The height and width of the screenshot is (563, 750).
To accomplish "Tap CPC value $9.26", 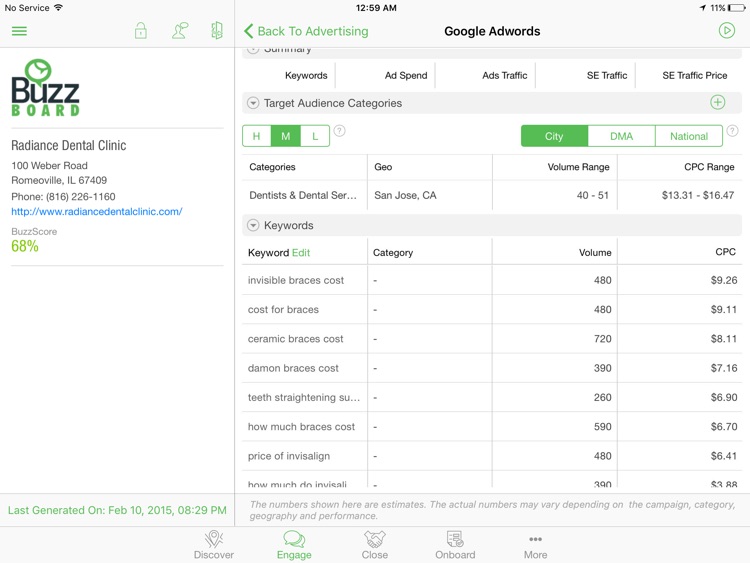I will [724, 280].
